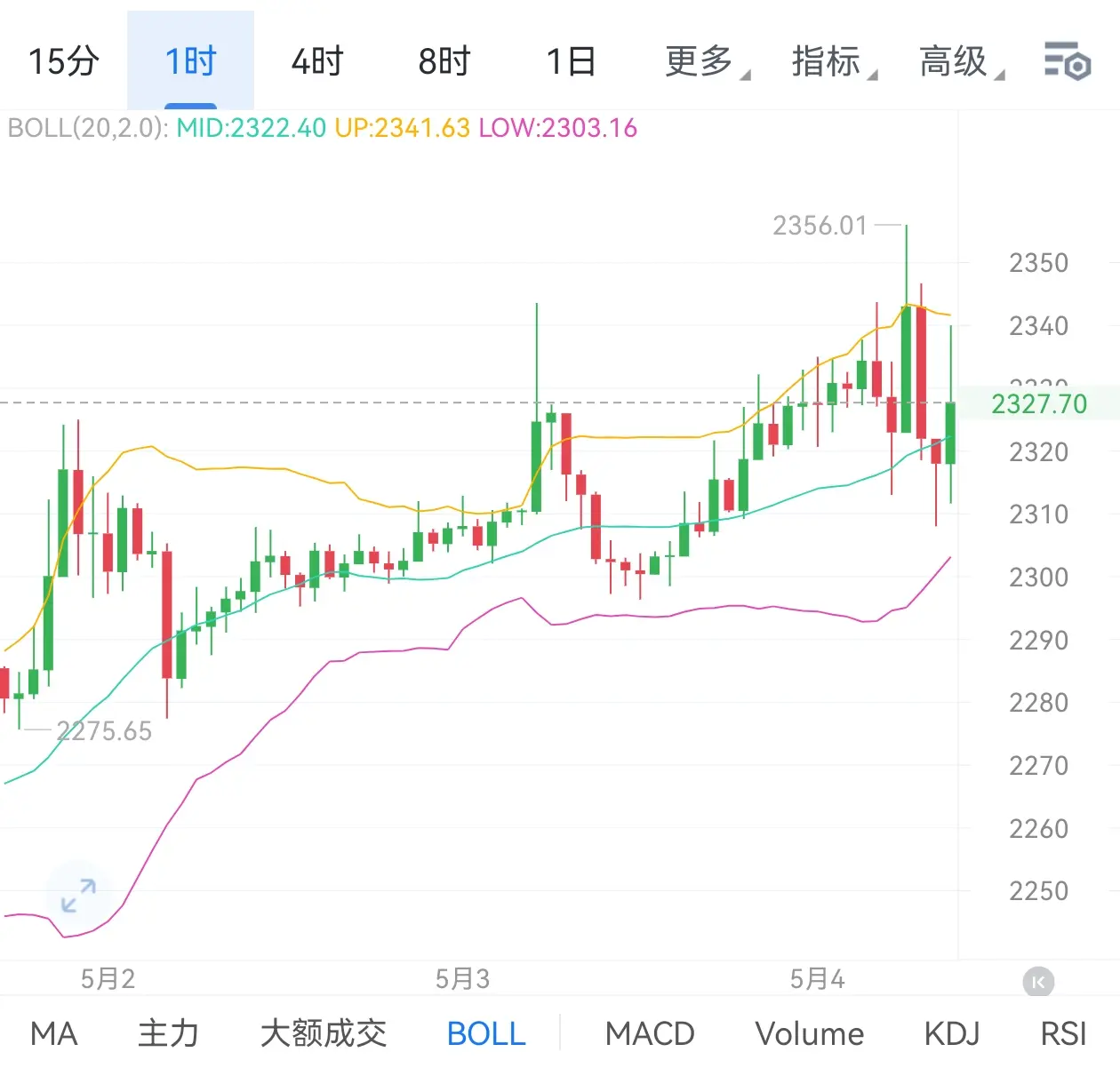Switch to the 4时 timeframe
Image resolution: width=1120 pixels, height=1084 pixels.
click(x=317, y=61)
